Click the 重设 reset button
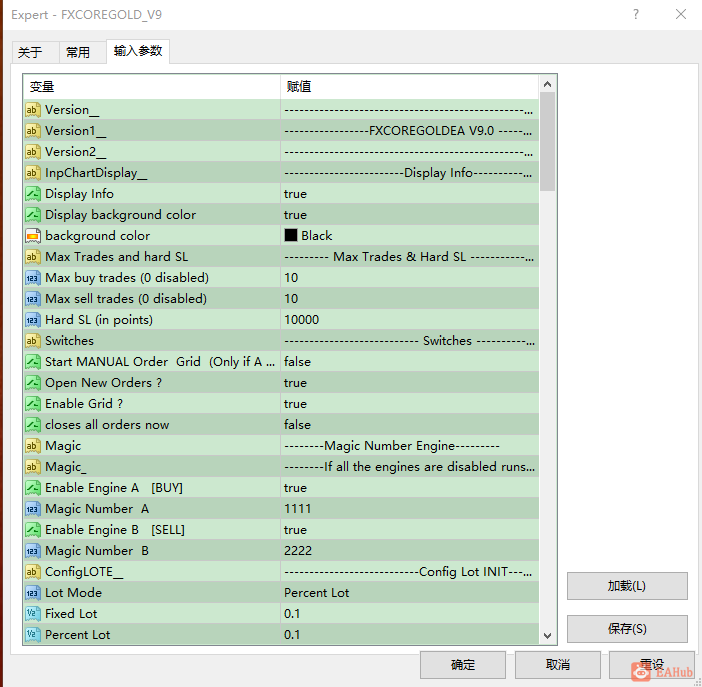702x687 pixels. pyautogui.click(x=652, y=665)
